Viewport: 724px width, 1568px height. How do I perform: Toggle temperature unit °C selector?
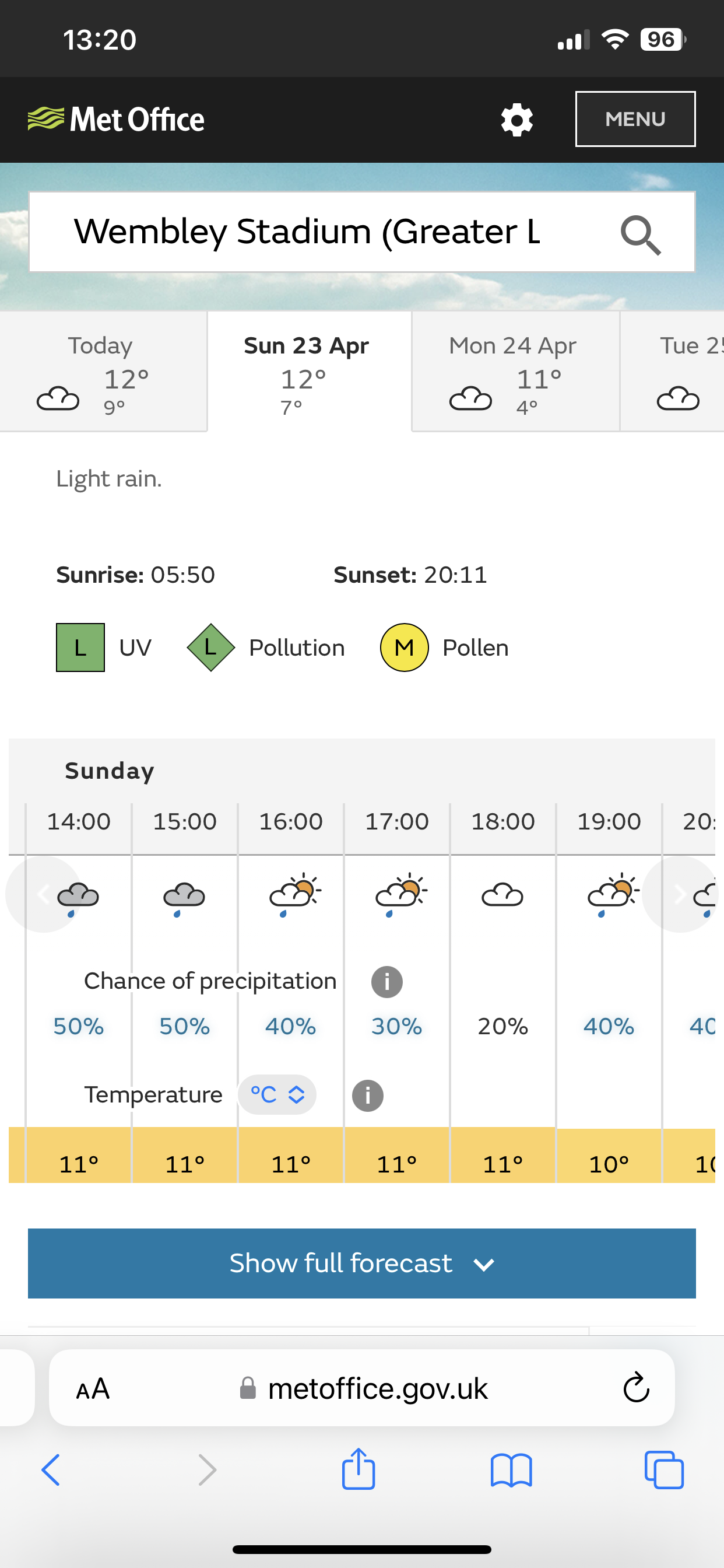pos(277,1094)
